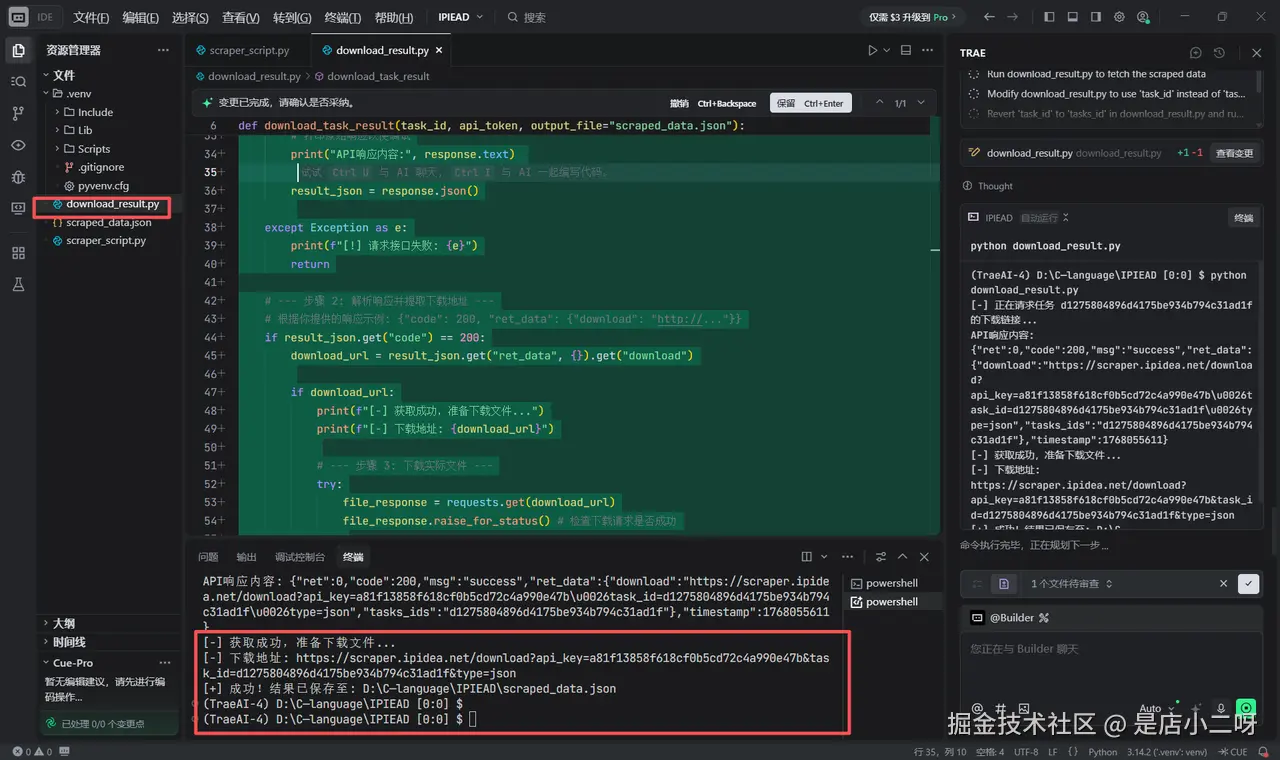The height and width of the screenshot is (760, 1280).
Task: Toggle the task list view icon
Action: tap(977, 583)
